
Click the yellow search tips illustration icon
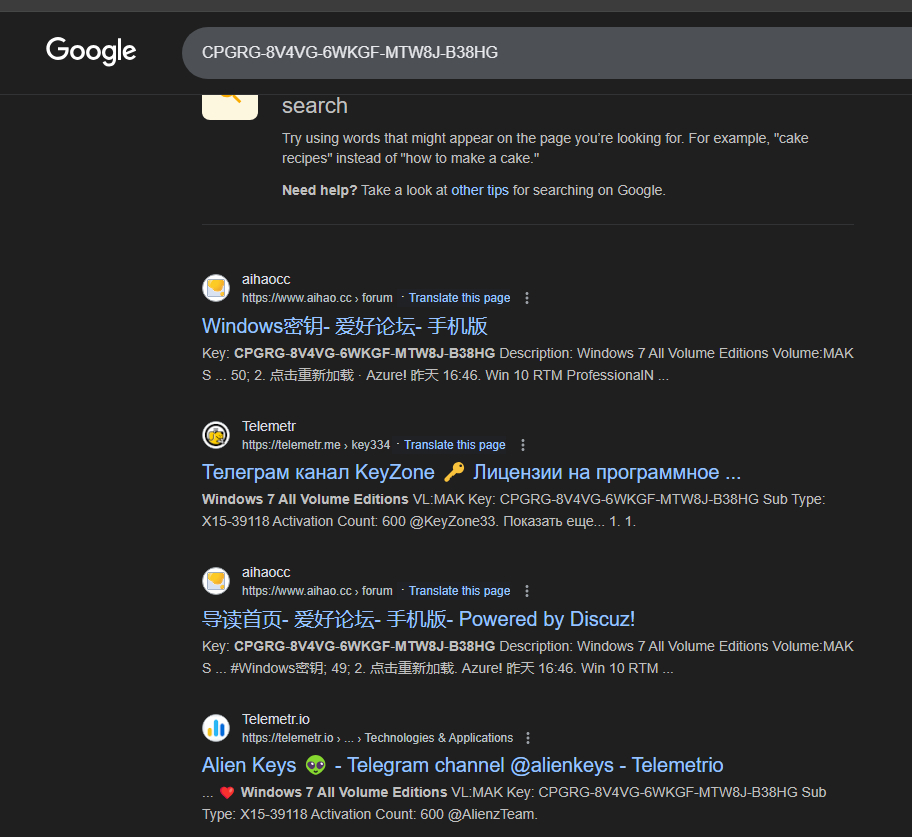pyautogui.click(x=230, y=107)
